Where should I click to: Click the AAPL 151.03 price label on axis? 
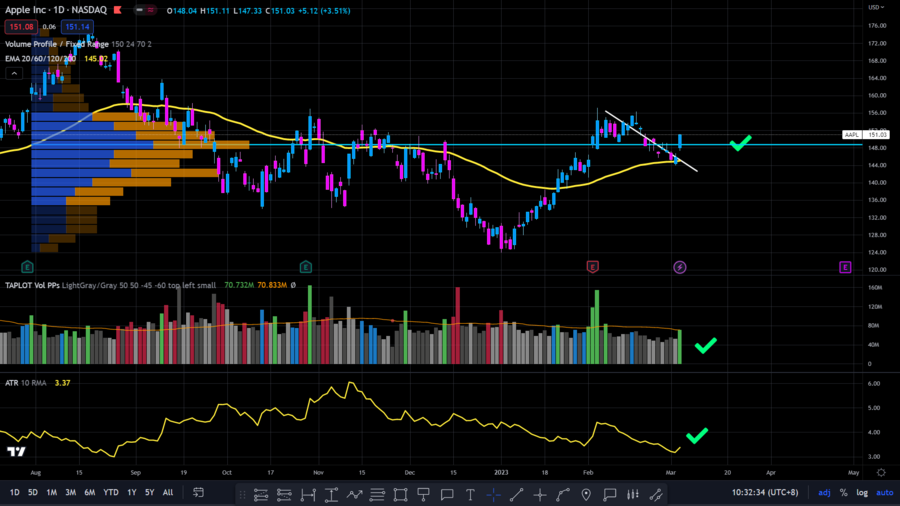[x=866, y=135]
